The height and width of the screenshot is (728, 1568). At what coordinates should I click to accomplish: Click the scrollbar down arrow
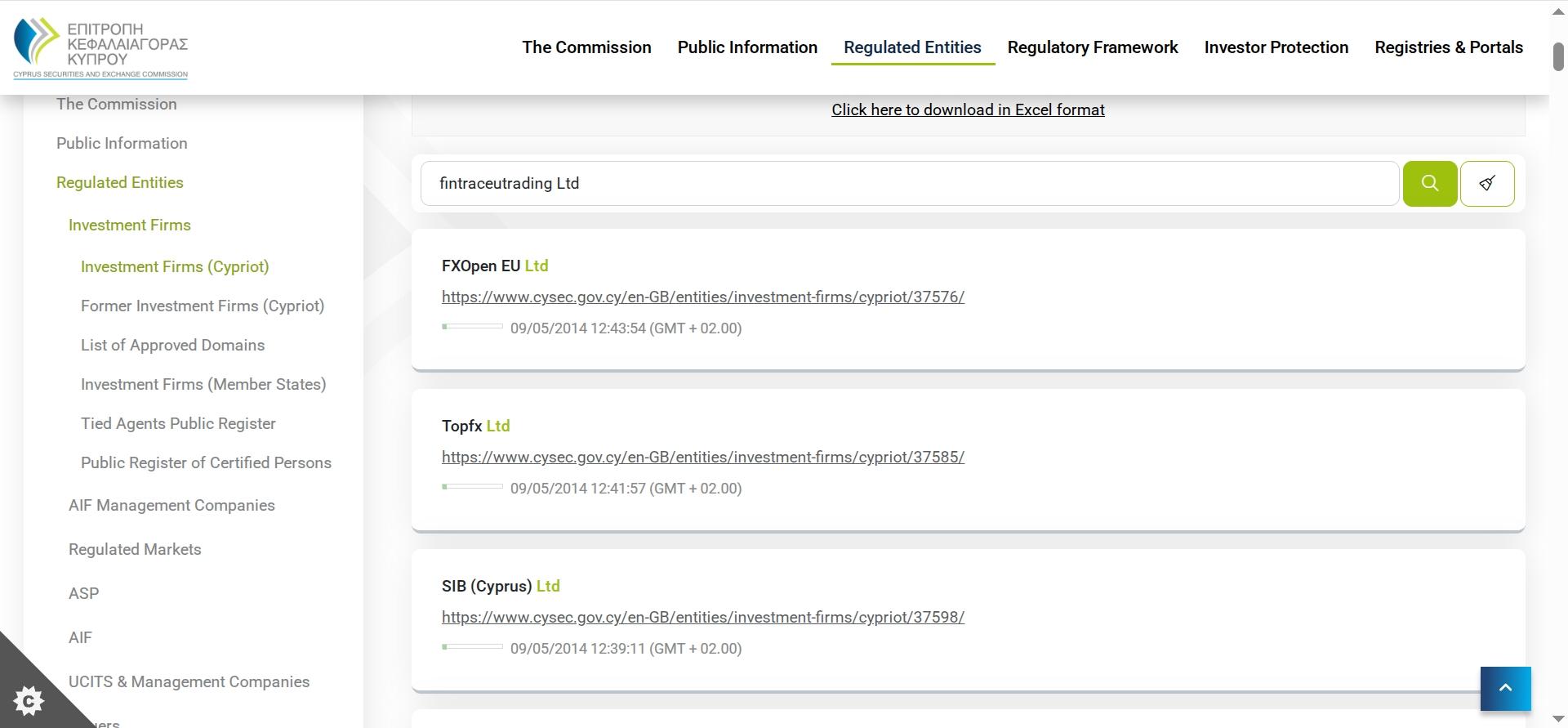[1558, 719]
